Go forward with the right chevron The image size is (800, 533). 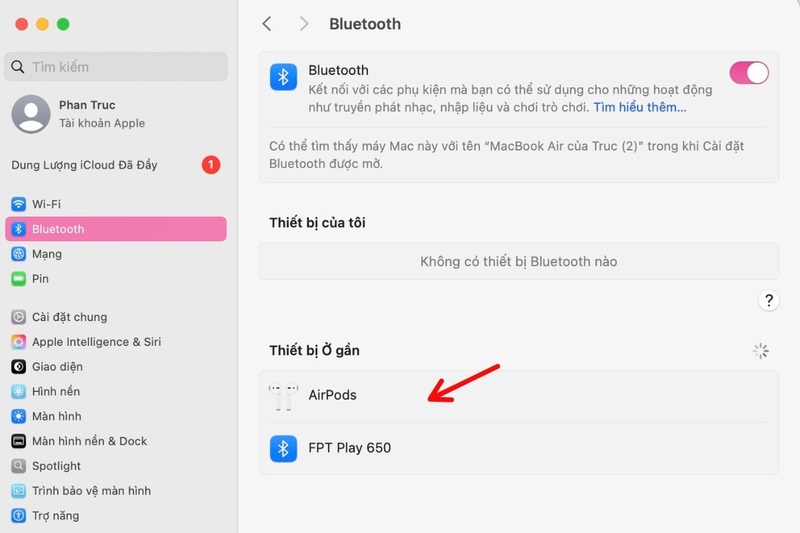coord(304,23)
